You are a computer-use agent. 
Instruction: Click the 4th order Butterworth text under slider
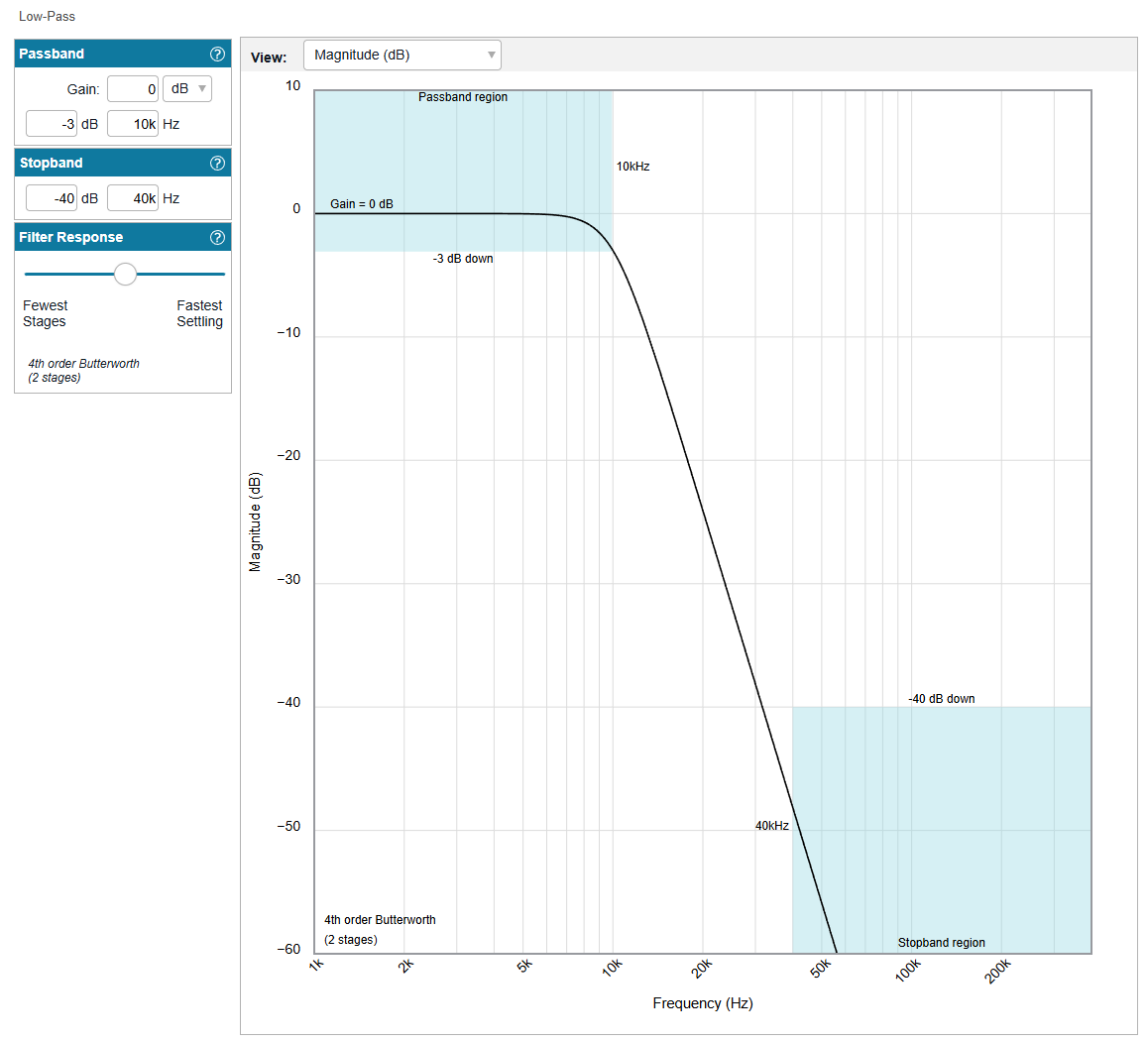[83, 364]
